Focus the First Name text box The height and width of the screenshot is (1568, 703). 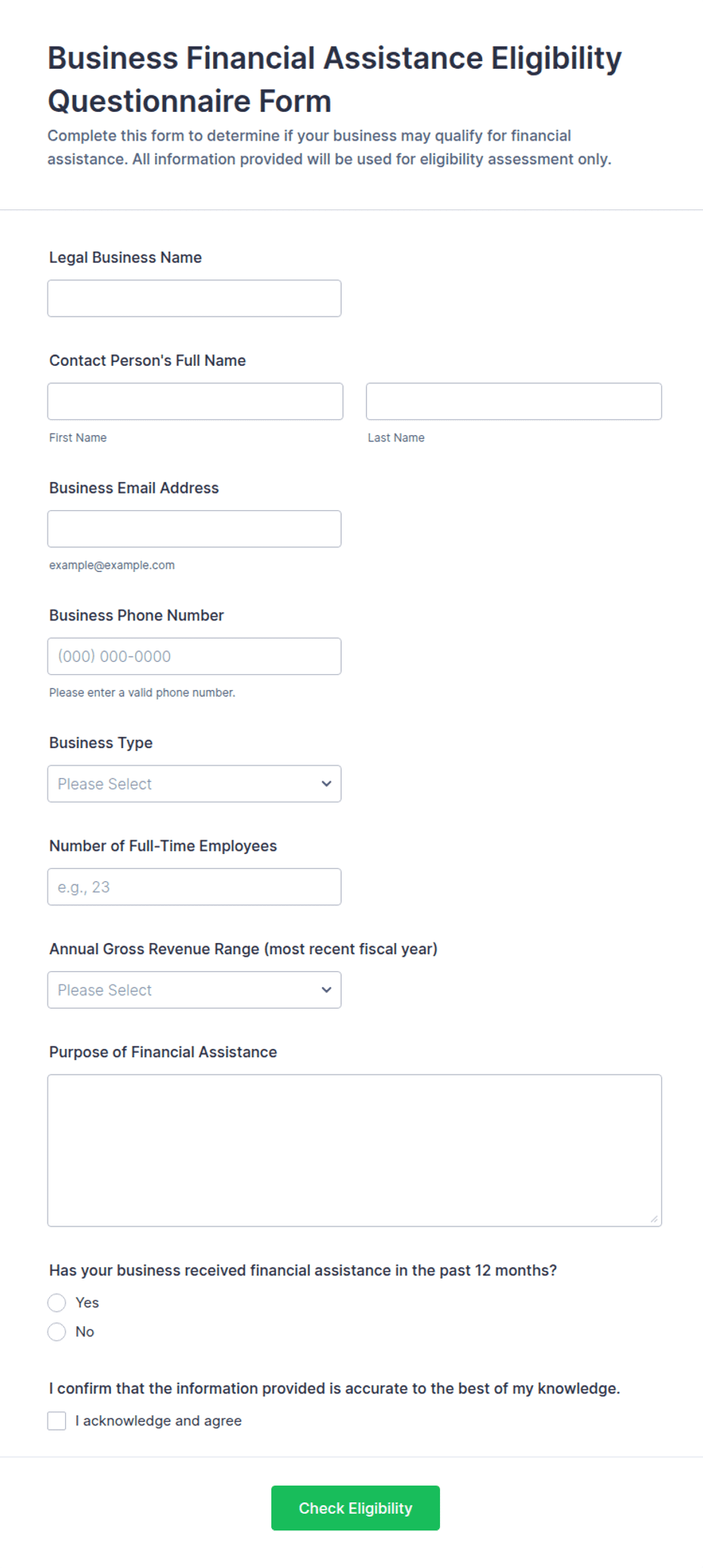(195, 401)
